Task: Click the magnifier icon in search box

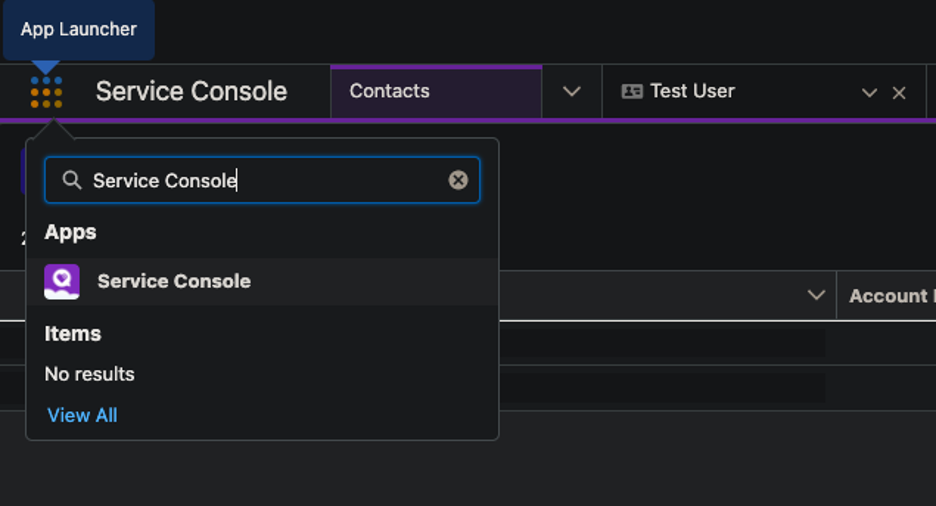Action: [72, 180]
